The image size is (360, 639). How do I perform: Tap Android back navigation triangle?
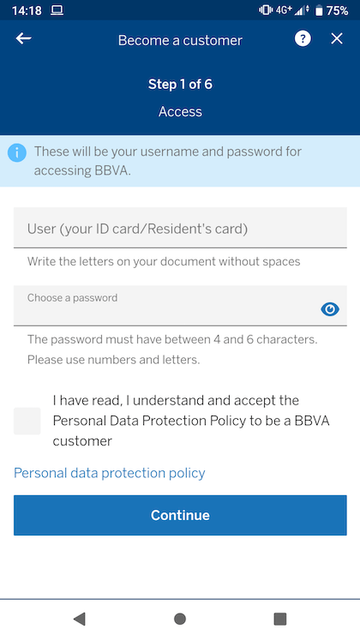click(x=80, y=619)
